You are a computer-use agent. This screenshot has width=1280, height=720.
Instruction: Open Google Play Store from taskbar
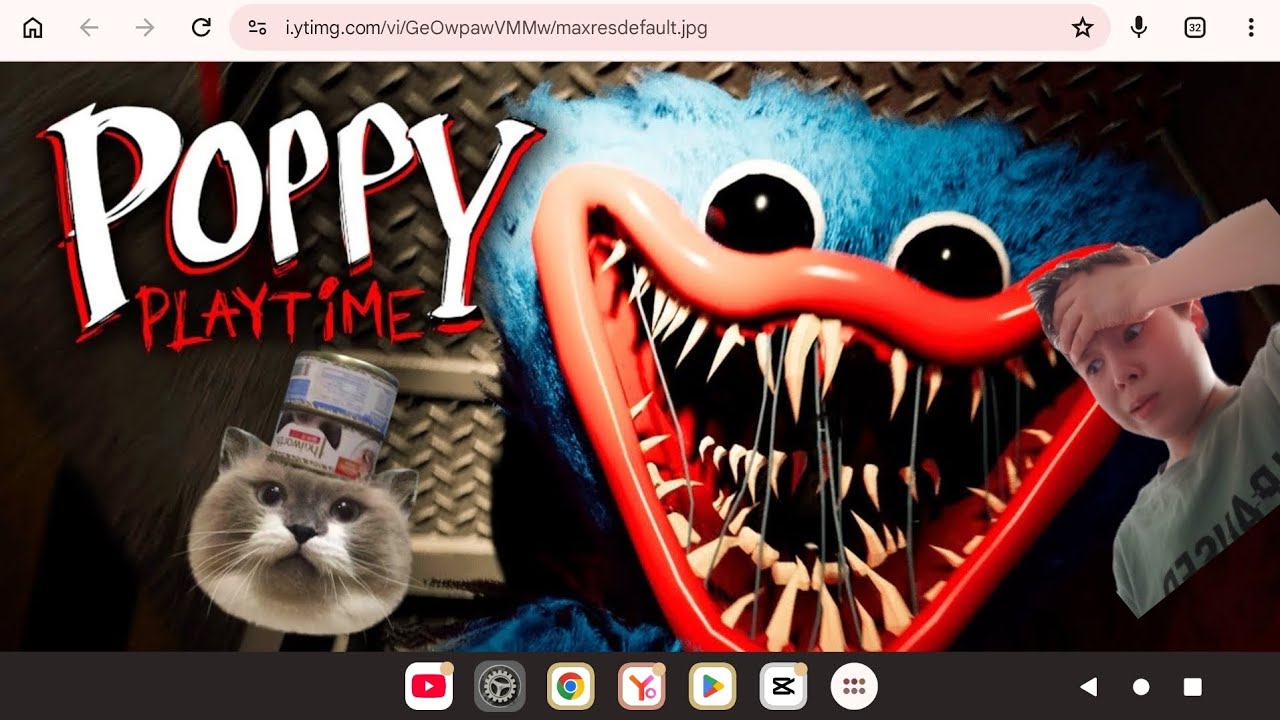click(x=712, y=687)
